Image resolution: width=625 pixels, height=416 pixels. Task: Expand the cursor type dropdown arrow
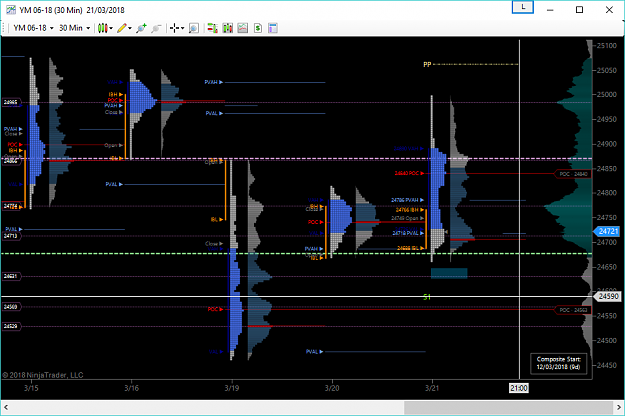[183, 28]
